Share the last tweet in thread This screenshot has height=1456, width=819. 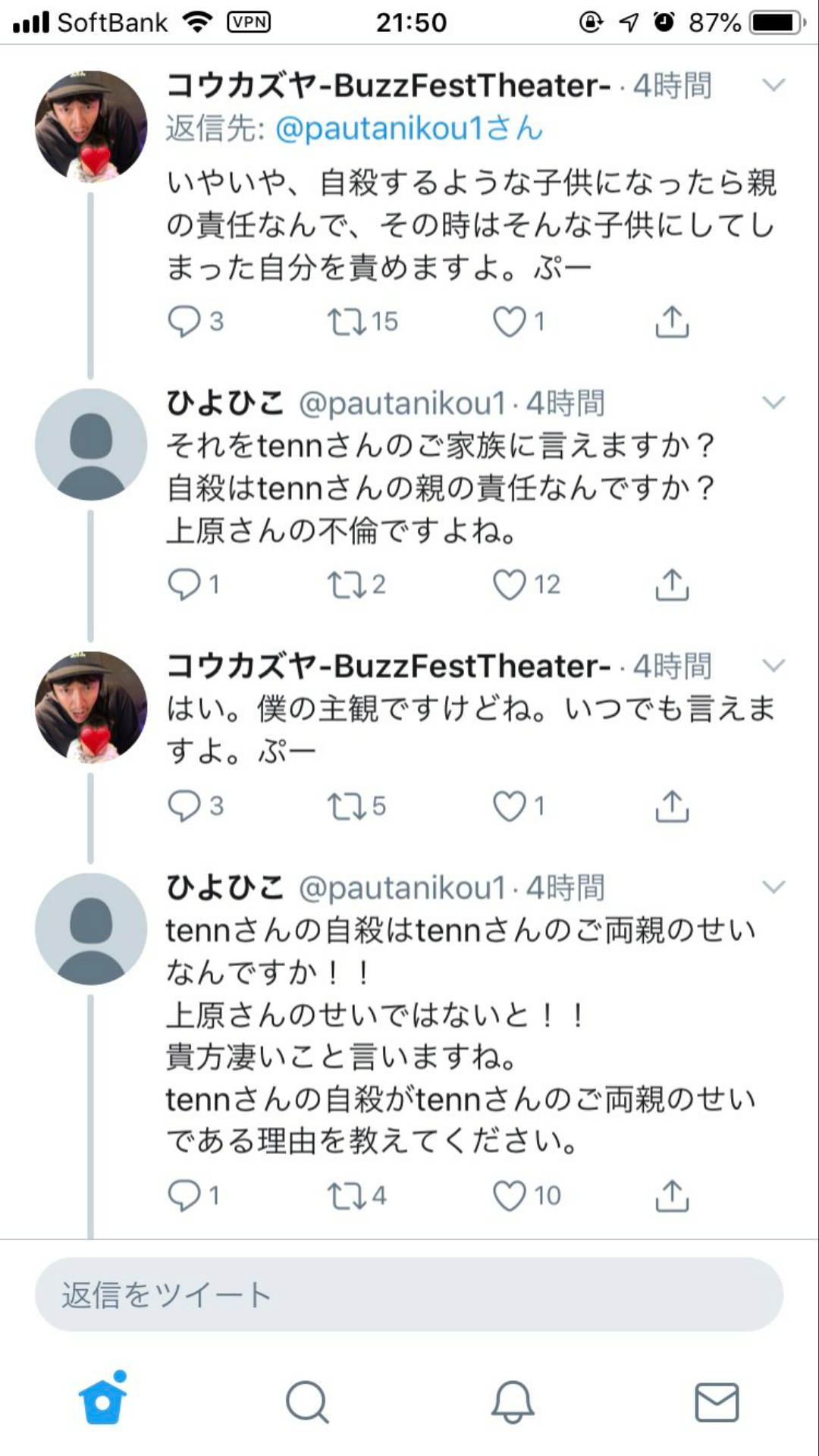tap(672, 1196)
